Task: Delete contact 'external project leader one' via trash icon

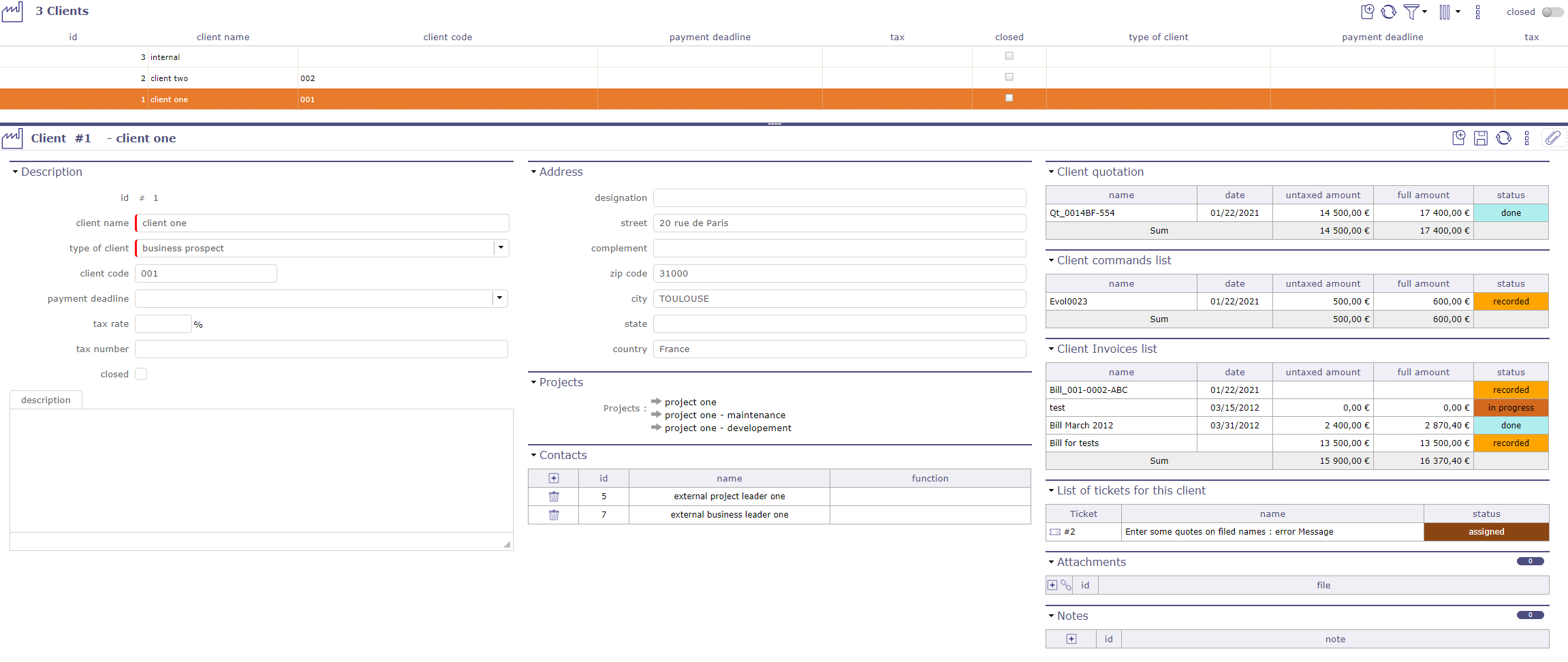Action: [552, 496]
